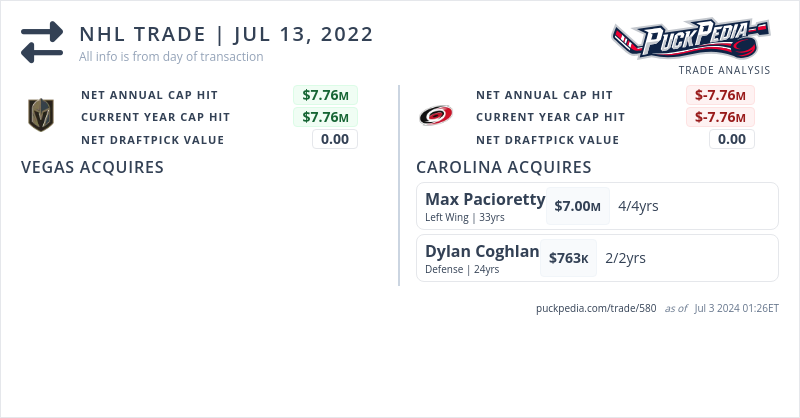Click the puckpedia.com/trade/580 link
The height and width of the screenshot is (418, 800).
(596, 308)
